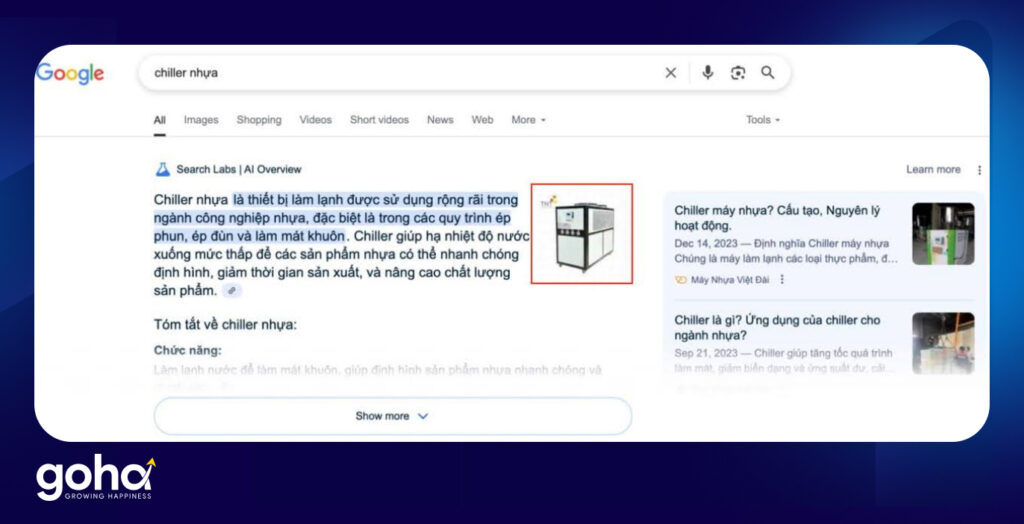Open the Short videos tab
This screenshot has height=524, width=1024.
point(379,120)
